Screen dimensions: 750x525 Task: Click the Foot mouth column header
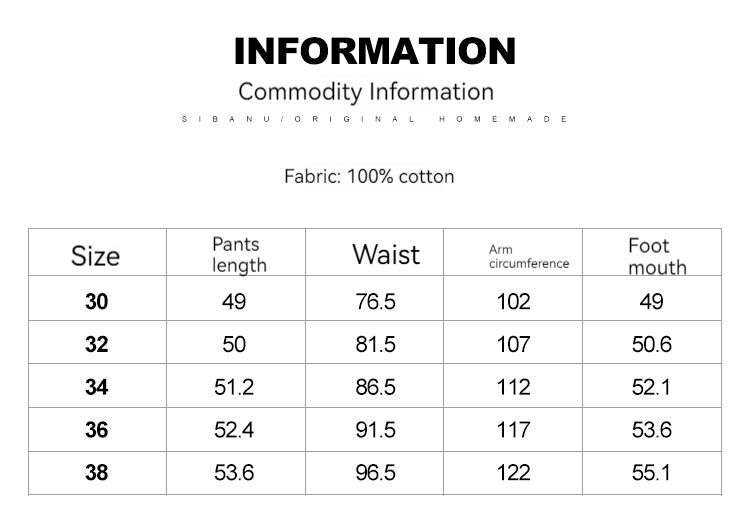coord(657,256)
